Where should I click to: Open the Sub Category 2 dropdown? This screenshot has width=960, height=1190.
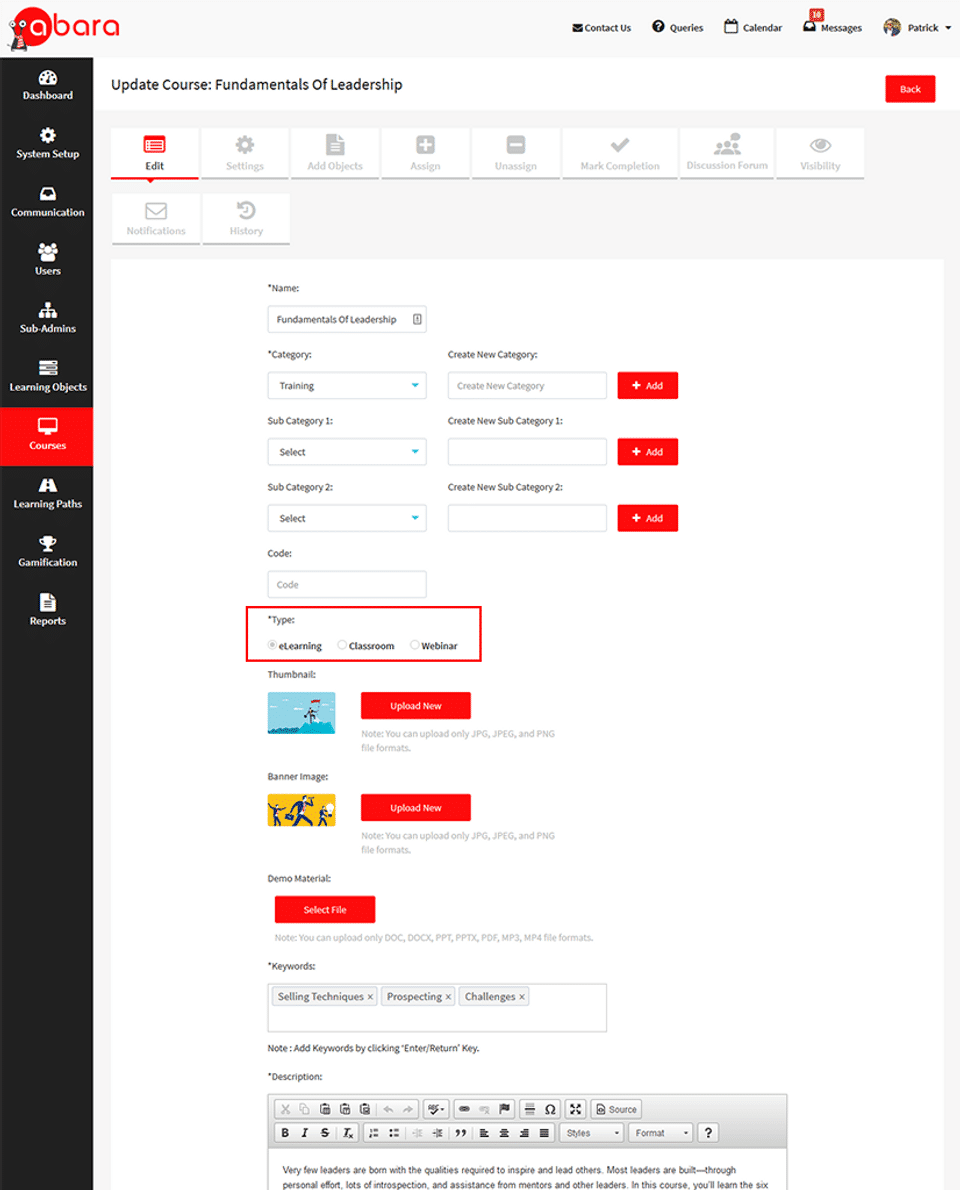pyautogui.click(x=347, y=518)
